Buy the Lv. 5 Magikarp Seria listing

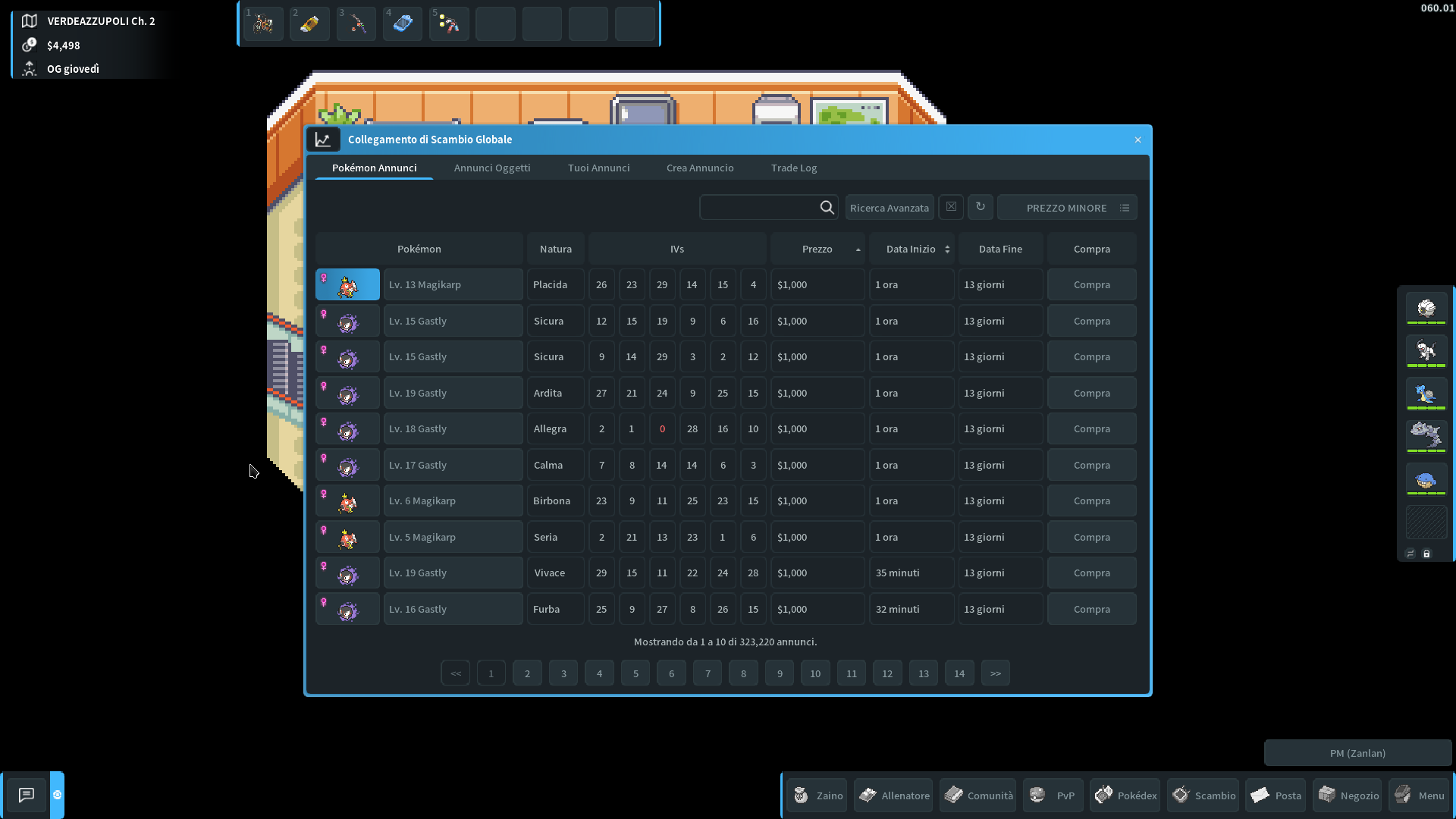(x=1091, y=537)
